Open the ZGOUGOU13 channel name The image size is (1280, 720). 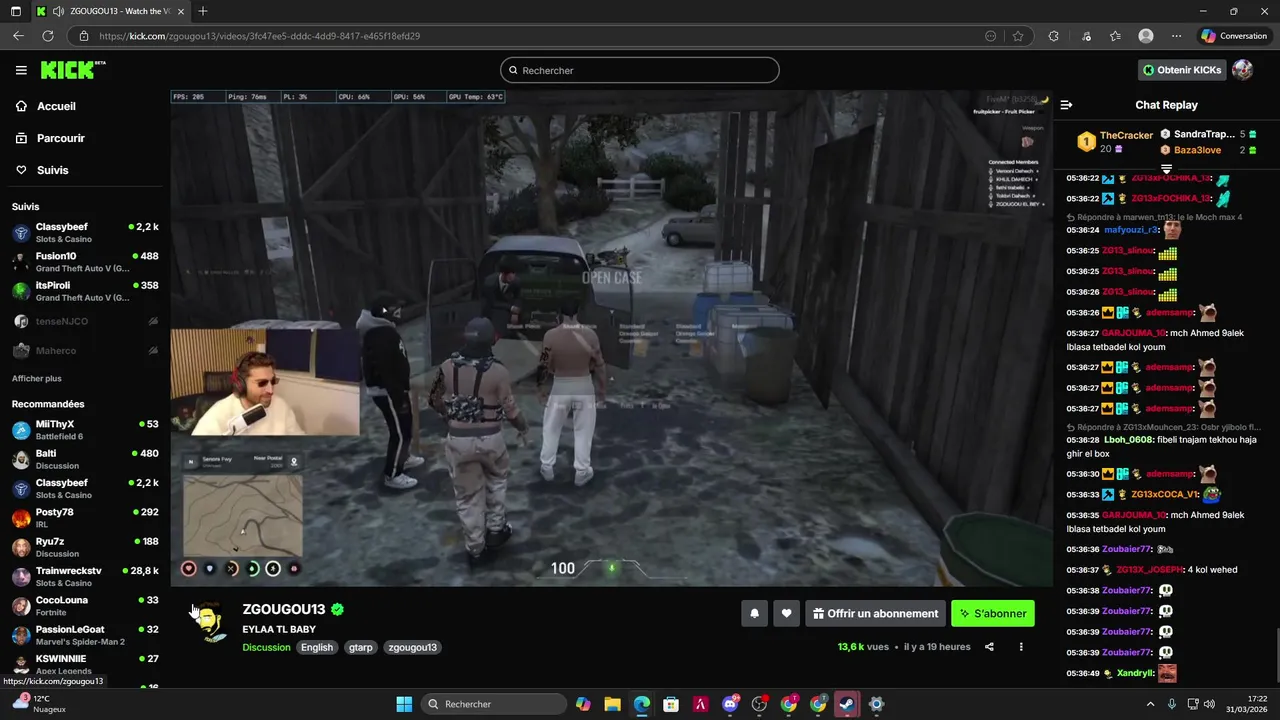pyautogui.click(x=284, y=609)
